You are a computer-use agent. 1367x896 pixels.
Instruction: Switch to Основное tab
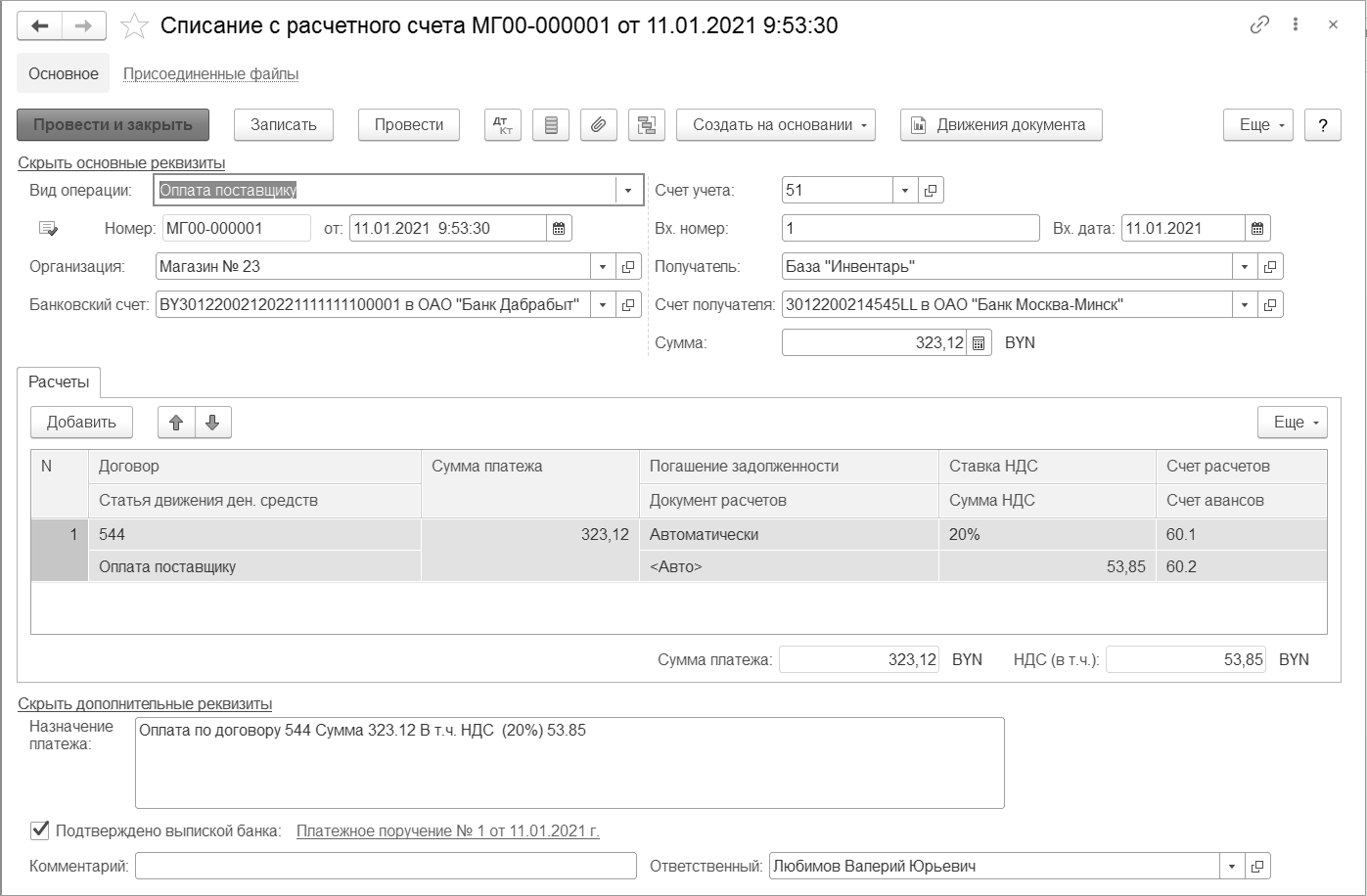pos(64,73)
